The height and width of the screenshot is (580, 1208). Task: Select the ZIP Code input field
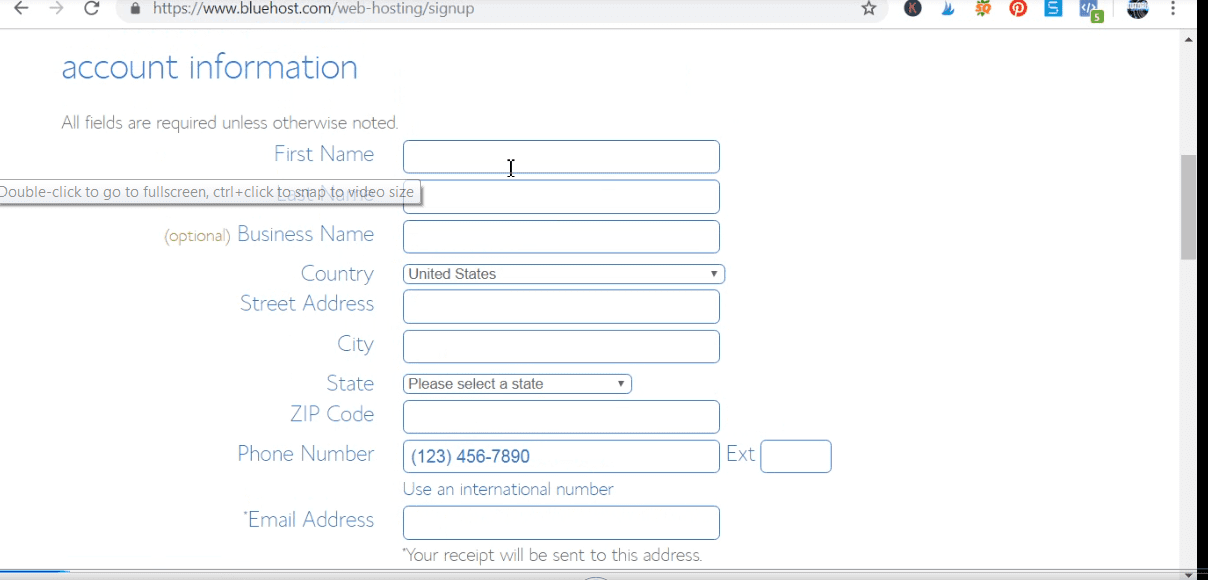click(561, 417)
